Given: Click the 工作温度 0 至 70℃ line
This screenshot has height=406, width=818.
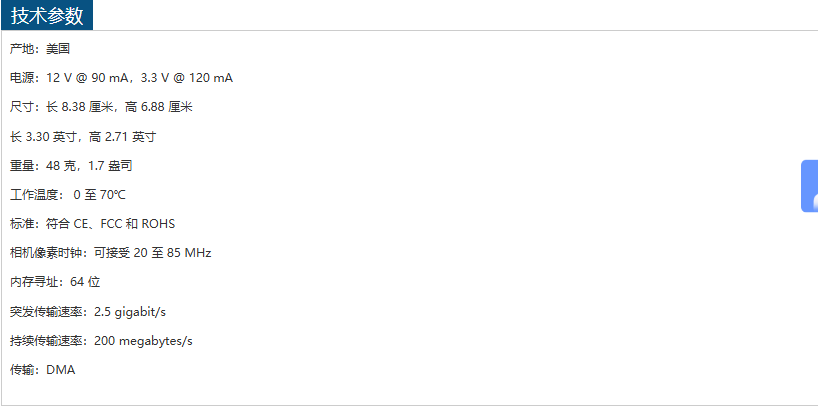Looking at the screenshot, I should (68, 195).
